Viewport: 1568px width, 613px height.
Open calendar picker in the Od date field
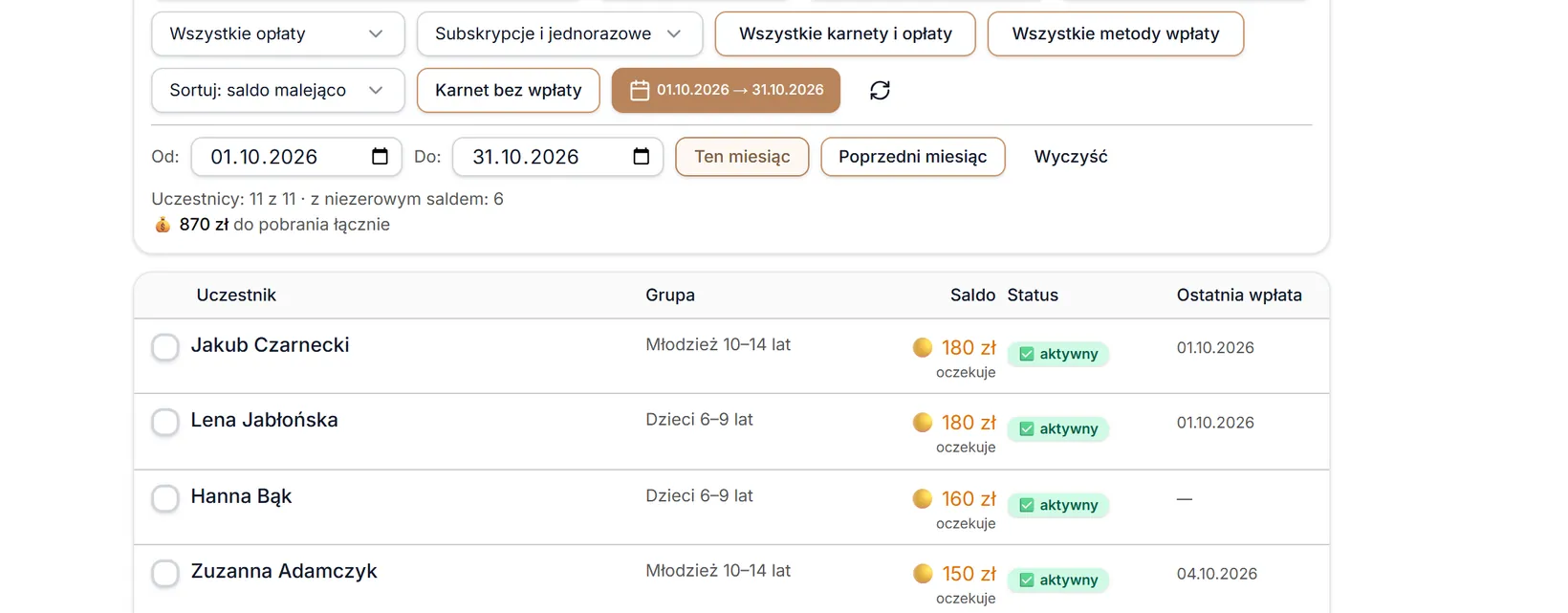[380, 157]
